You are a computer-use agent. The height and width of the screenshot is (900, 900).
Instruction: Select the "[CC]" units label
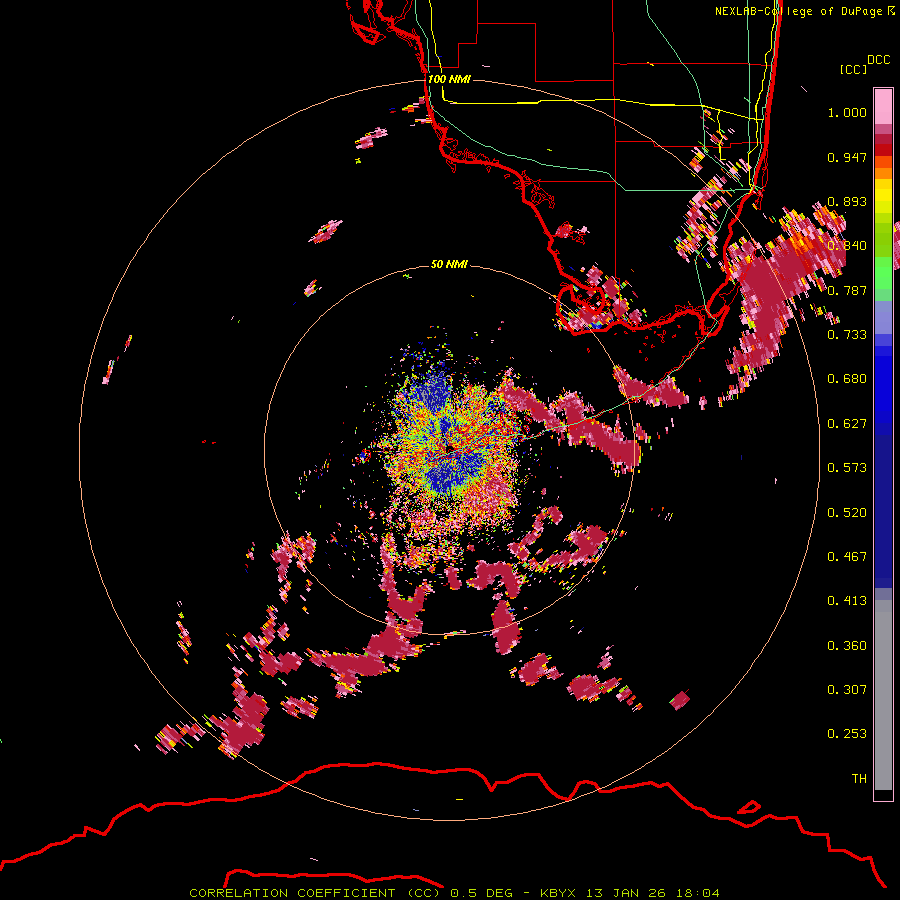point(853,69)
